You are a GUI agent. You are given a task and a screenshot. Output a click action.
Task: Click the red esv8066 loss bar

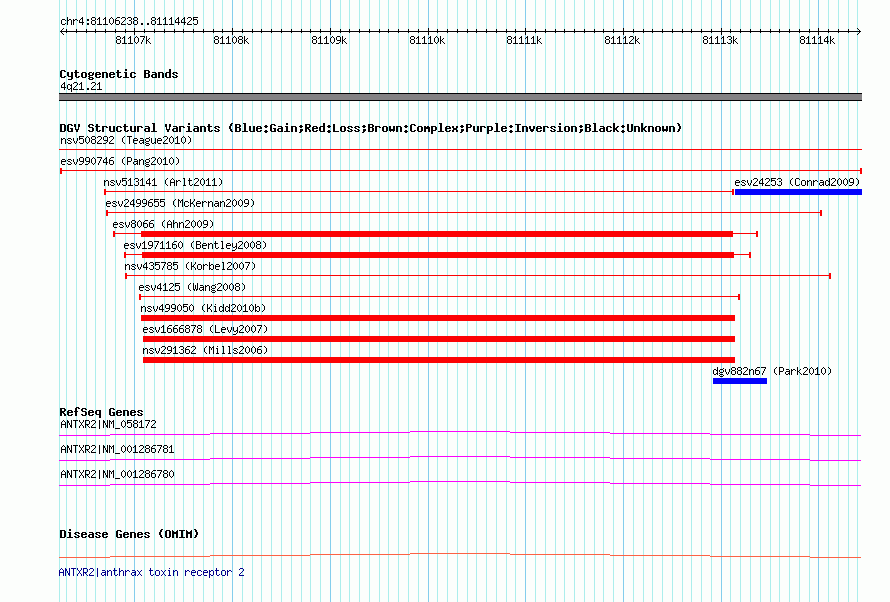click(x=436, y=234)
